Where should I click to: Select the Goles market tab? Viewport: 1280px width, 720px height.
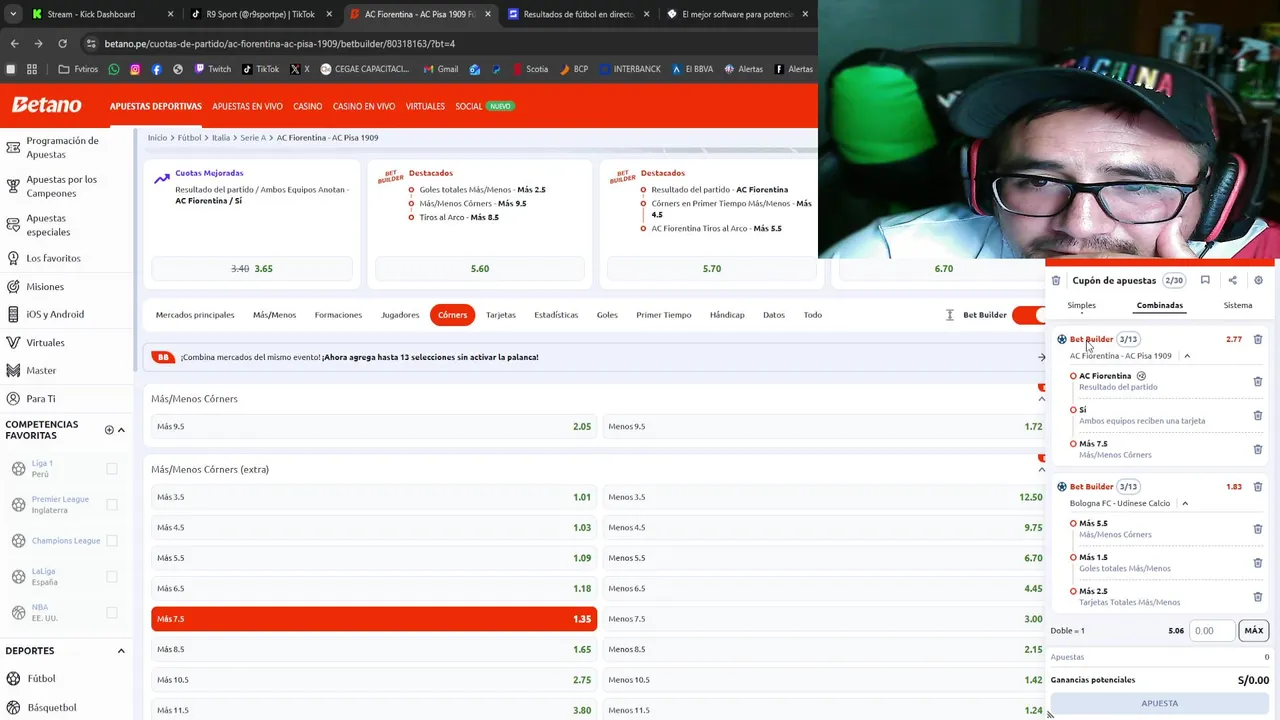[607, 315]
